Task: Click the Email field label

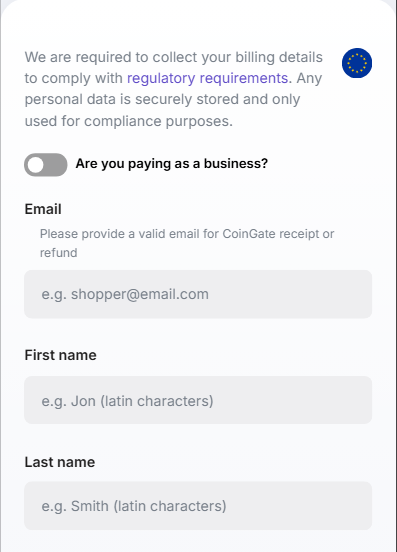Action: pos(43,209)
